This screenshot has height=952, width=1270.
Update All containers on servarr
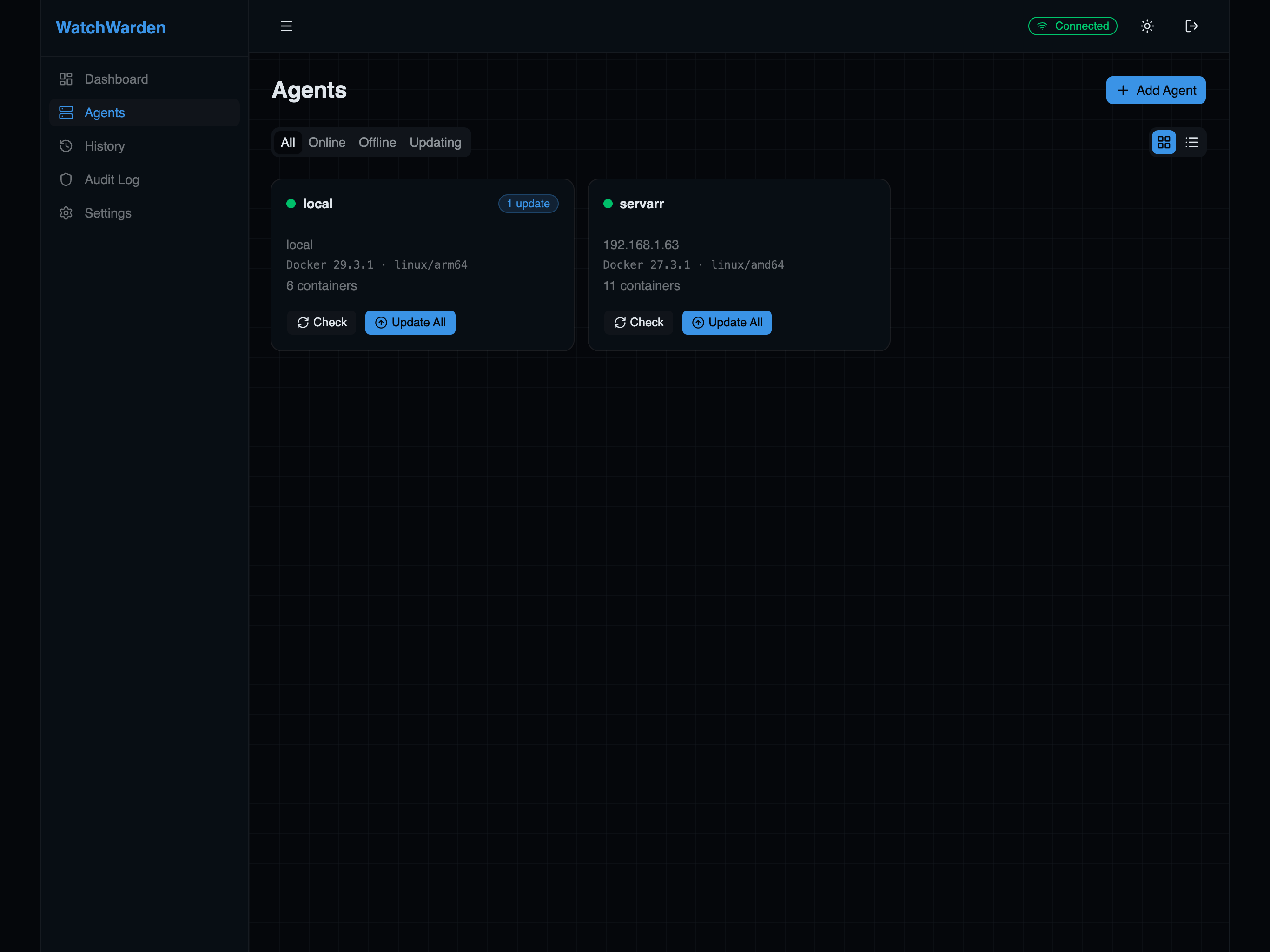point(726,323)
